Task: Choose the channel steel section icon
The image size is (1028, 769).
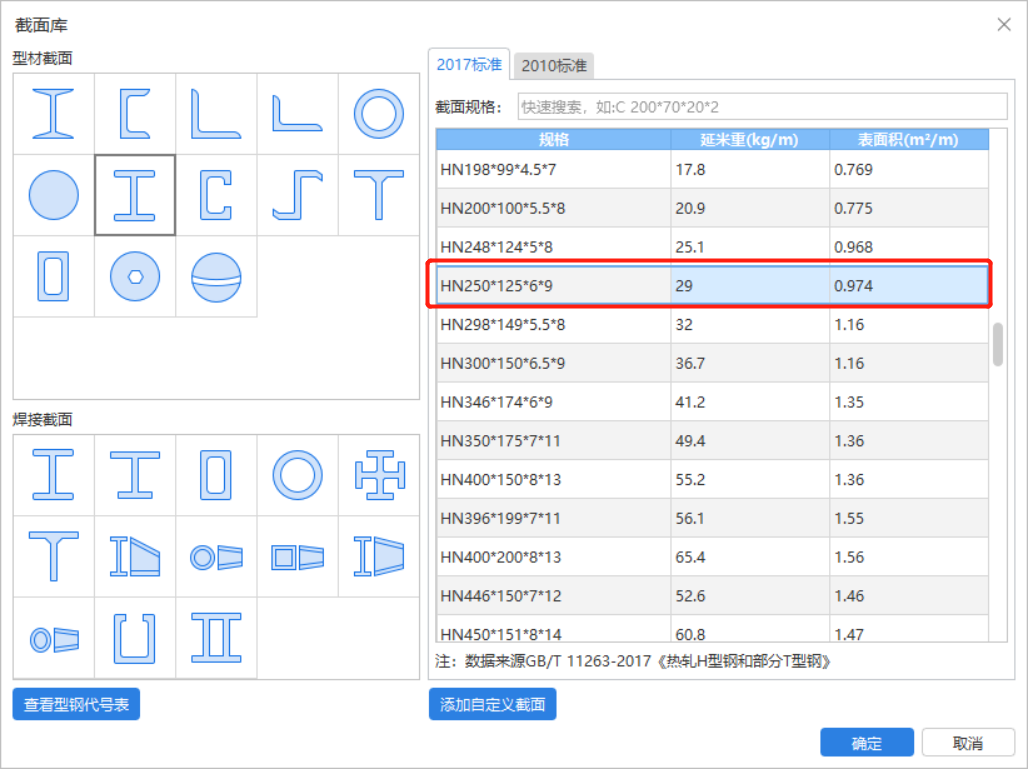Action: tap(135, 113)
